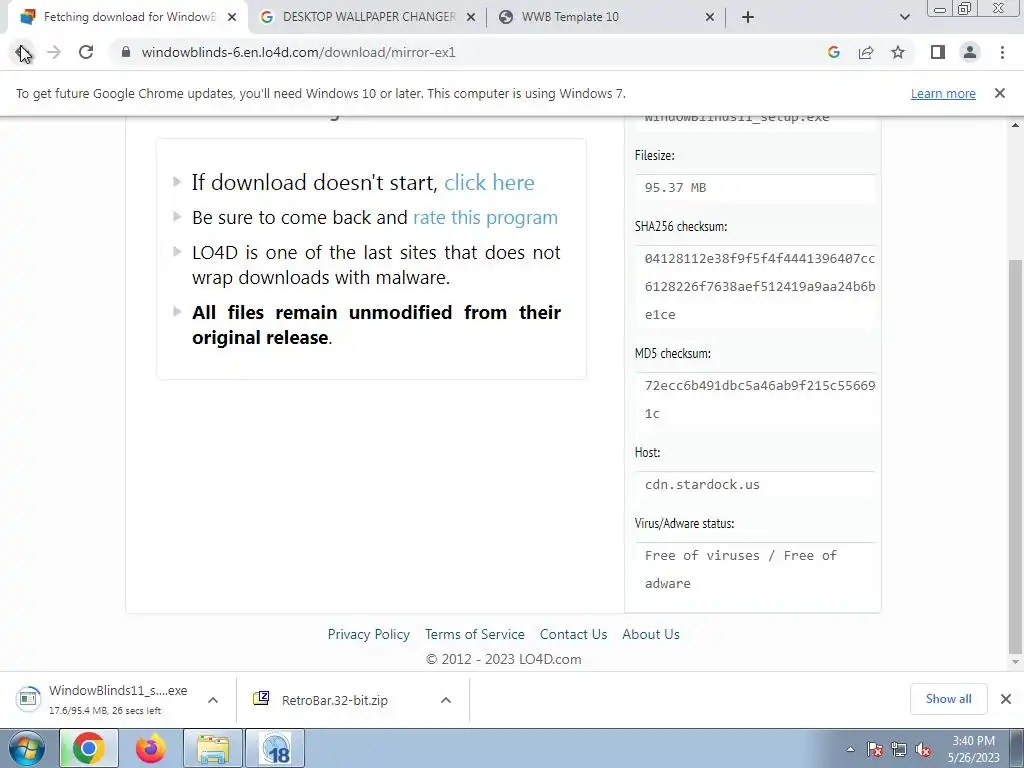The width and height of the screenshot is (1024, 768).
Task: Click the address bar URL
Action: (x=298, y=52)
